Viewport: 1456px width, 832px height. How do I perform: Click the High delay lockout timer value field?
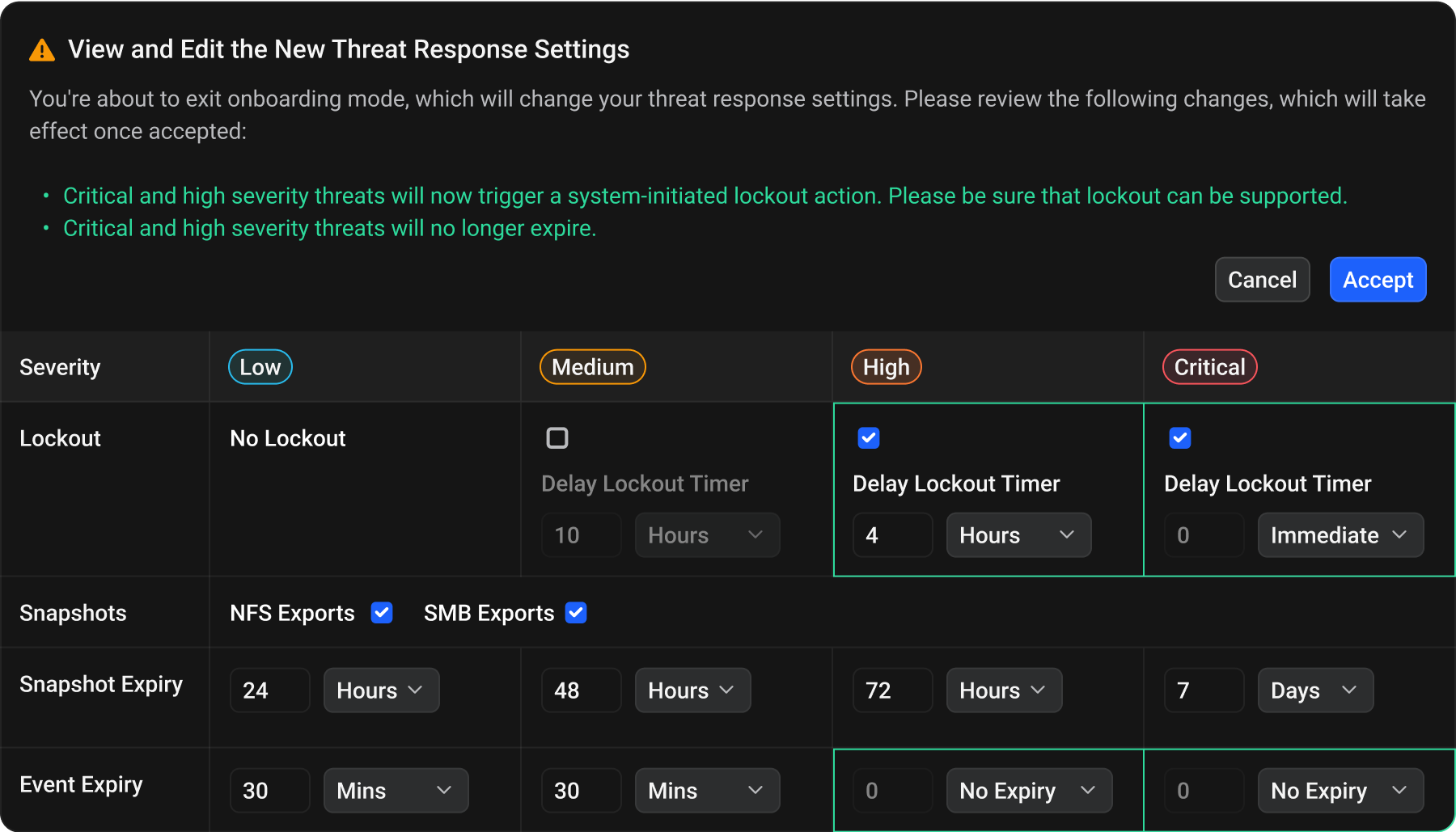[x=892, y=535]
